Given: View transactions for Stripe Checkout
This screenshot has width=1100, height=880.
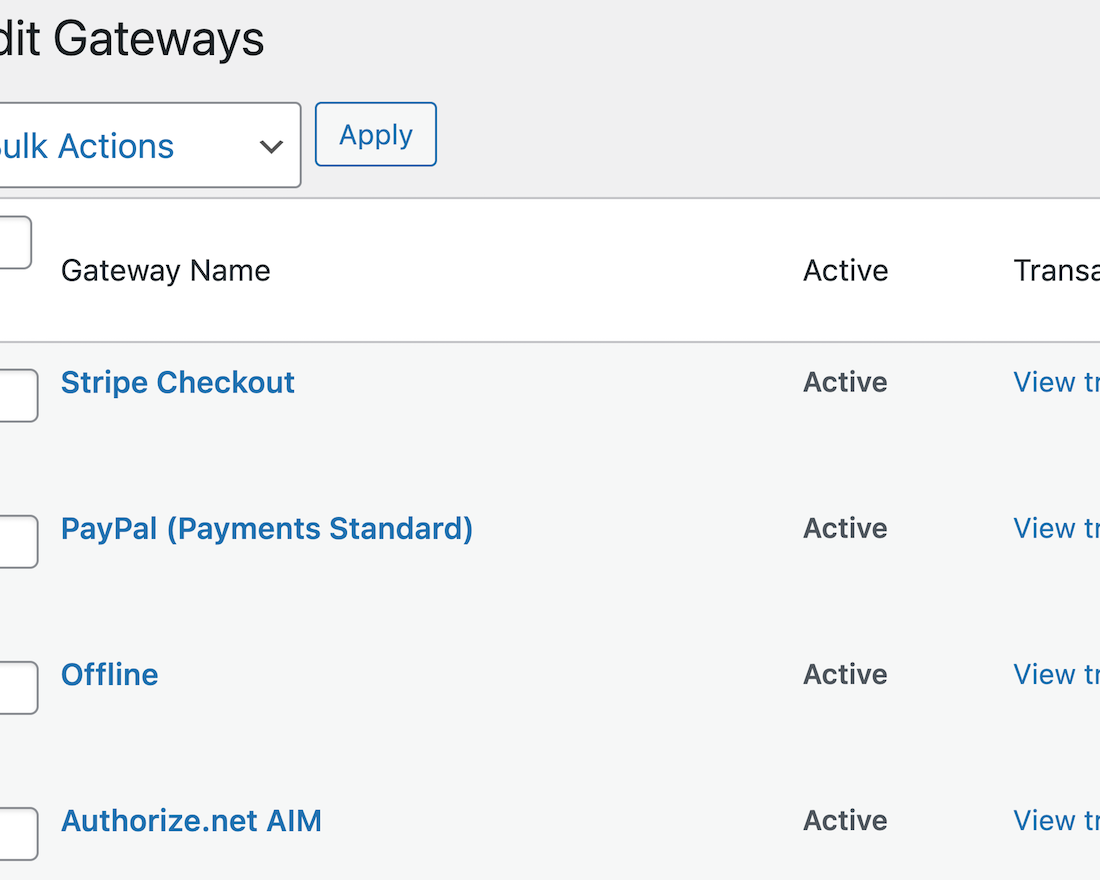Looking at the screenshot, I should (1056, 382).
